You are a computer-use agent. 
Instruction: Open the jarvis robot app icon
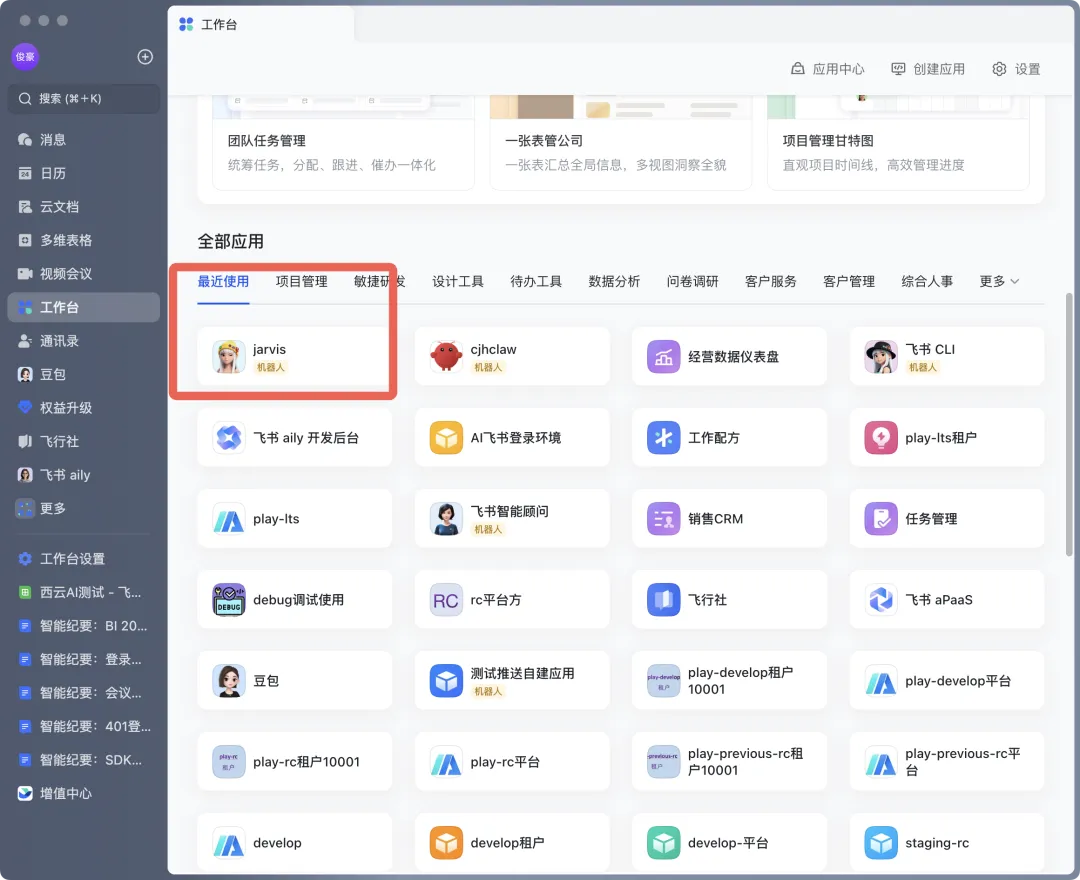229,357
